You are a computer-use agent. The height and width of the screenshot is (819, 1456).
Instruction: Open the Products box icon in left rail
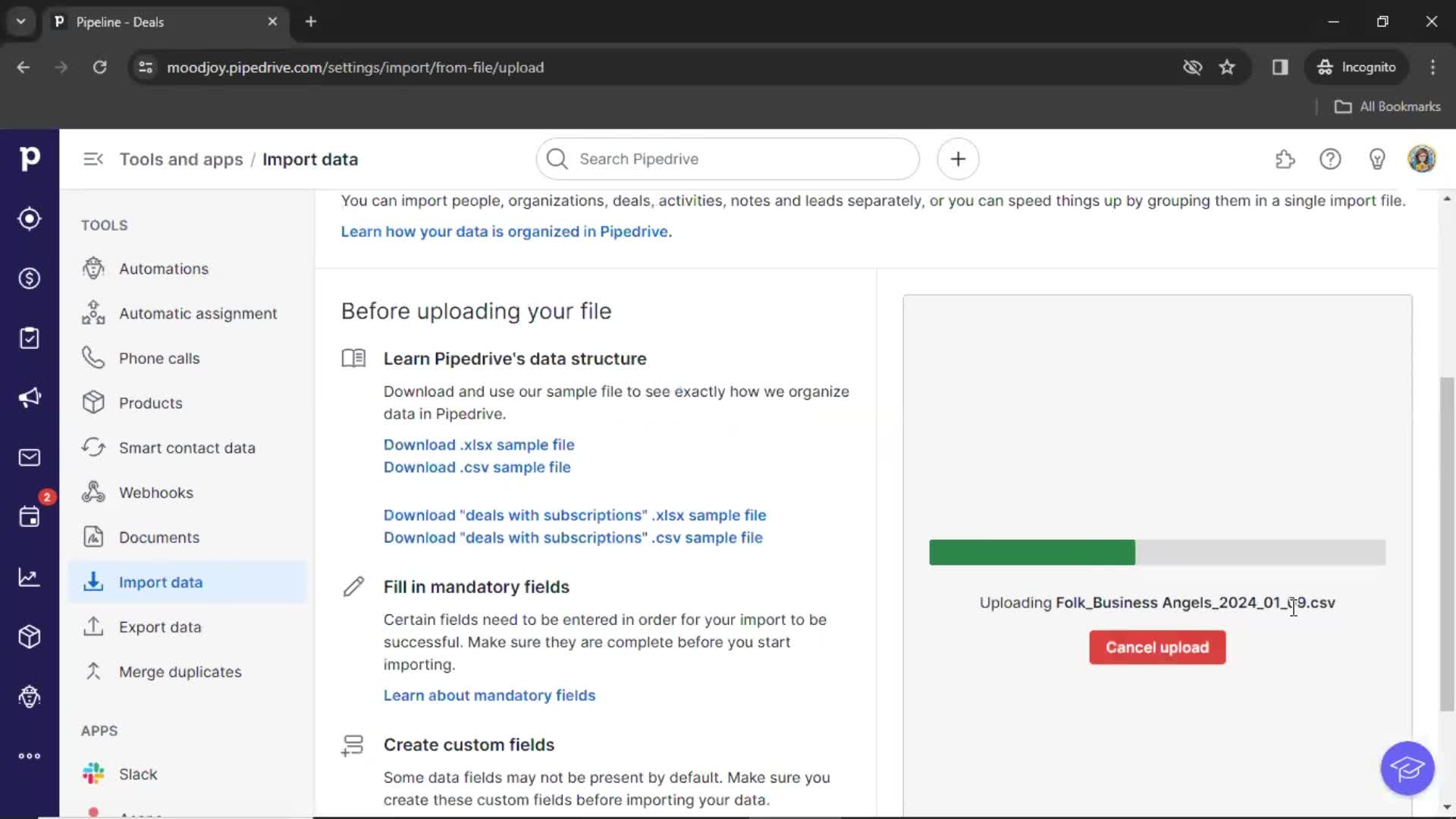(x=29, y=637)
